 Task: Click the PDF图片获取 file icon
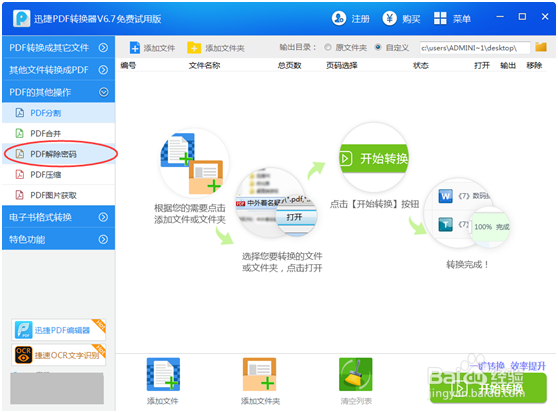(20, 195)
